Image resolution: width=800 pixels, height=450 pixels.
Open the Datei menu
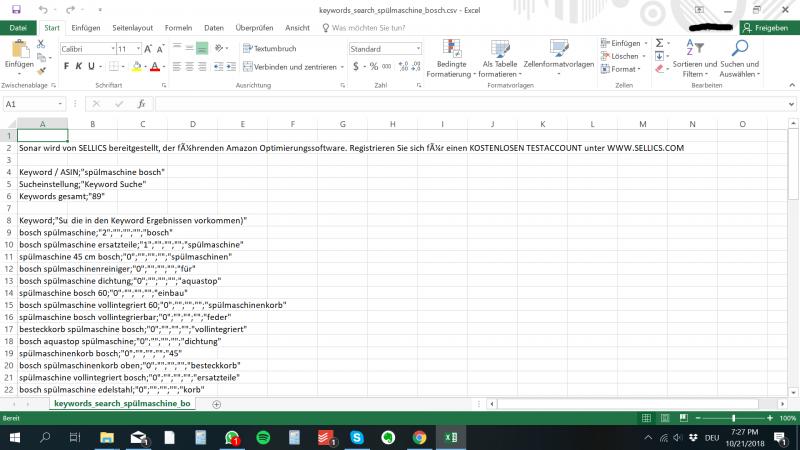18,28
